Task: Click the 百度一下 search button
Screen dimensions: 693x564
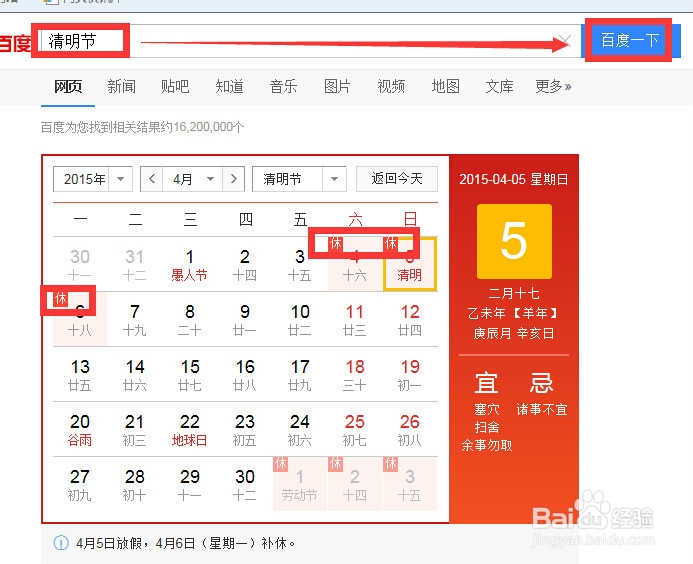Action: [630, 40]
